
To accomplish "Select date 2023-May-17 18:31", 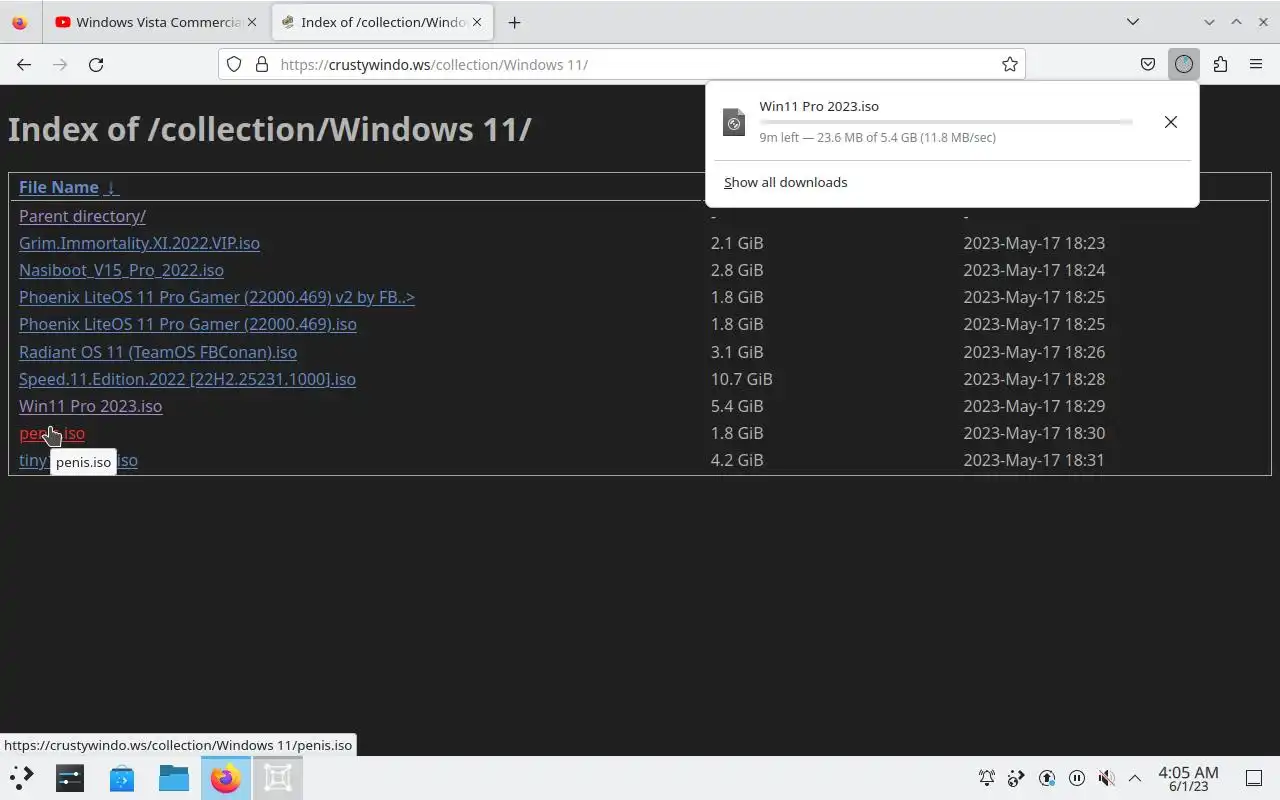I will (1034, 460).
